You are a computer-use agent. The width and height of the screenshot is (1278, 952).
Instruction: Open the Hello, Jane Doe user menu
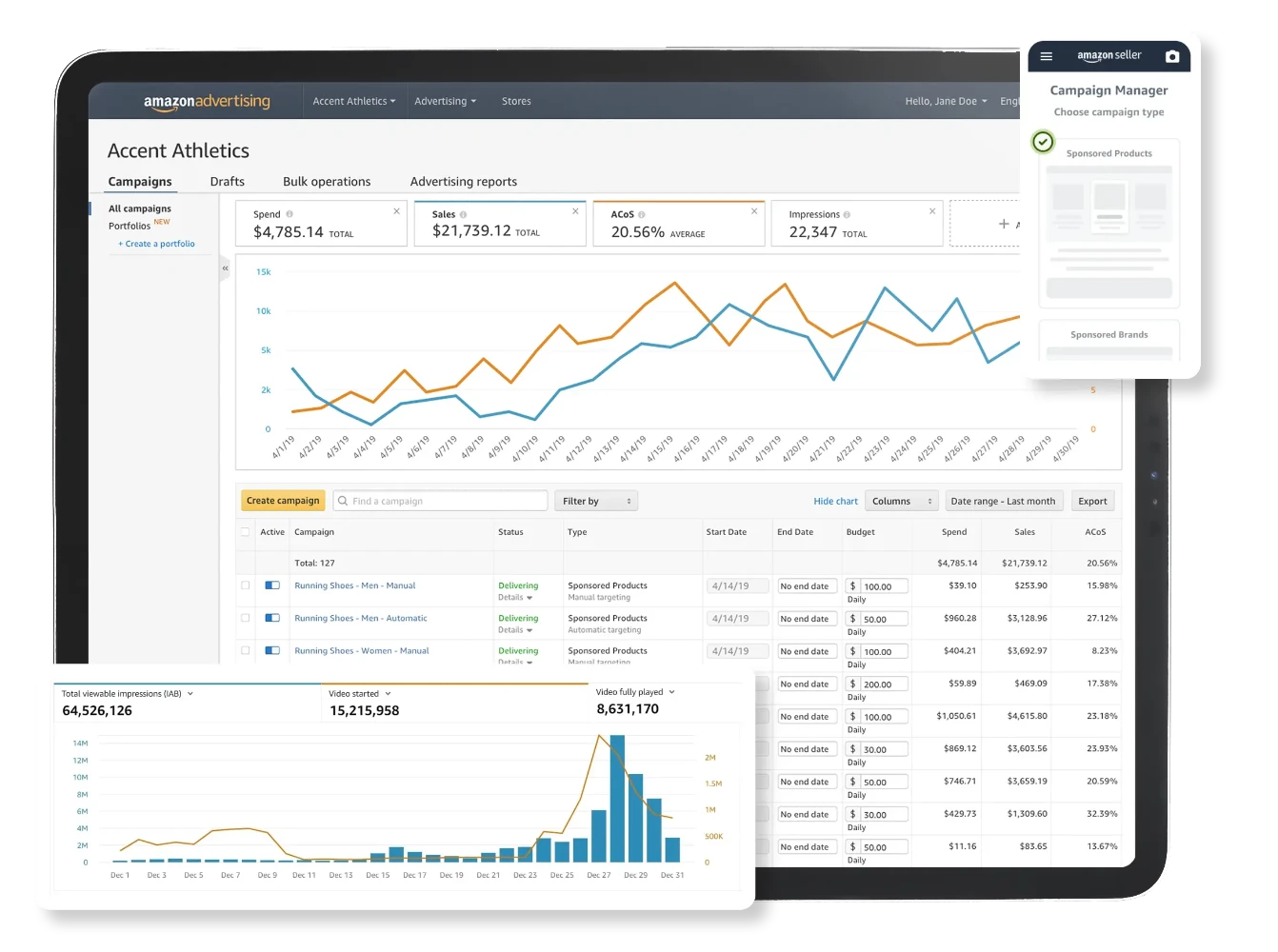[x=947, y=101]
